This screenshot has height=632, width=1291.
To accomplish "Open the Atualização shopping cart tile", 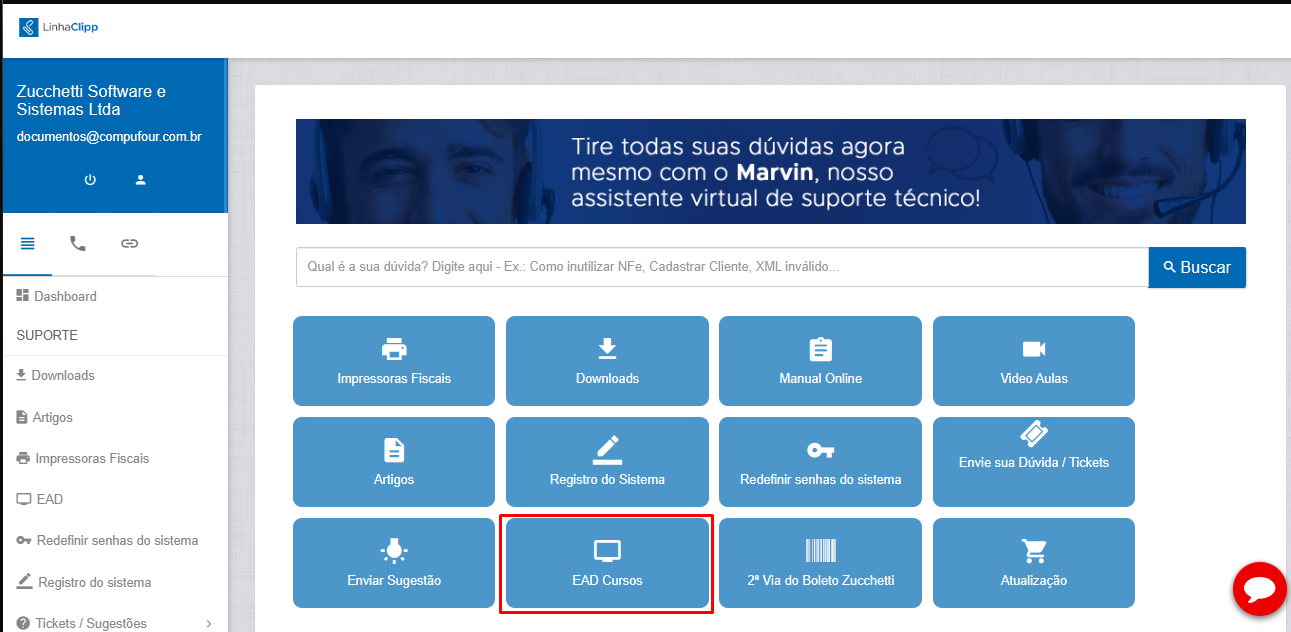I will pos(1033,563).
